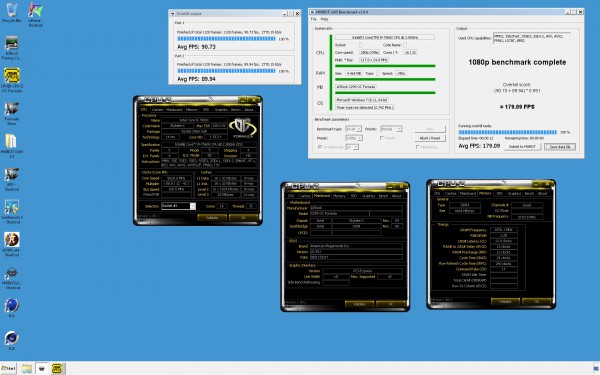Toggle the Overkill mode checkbox

(320, 147)
